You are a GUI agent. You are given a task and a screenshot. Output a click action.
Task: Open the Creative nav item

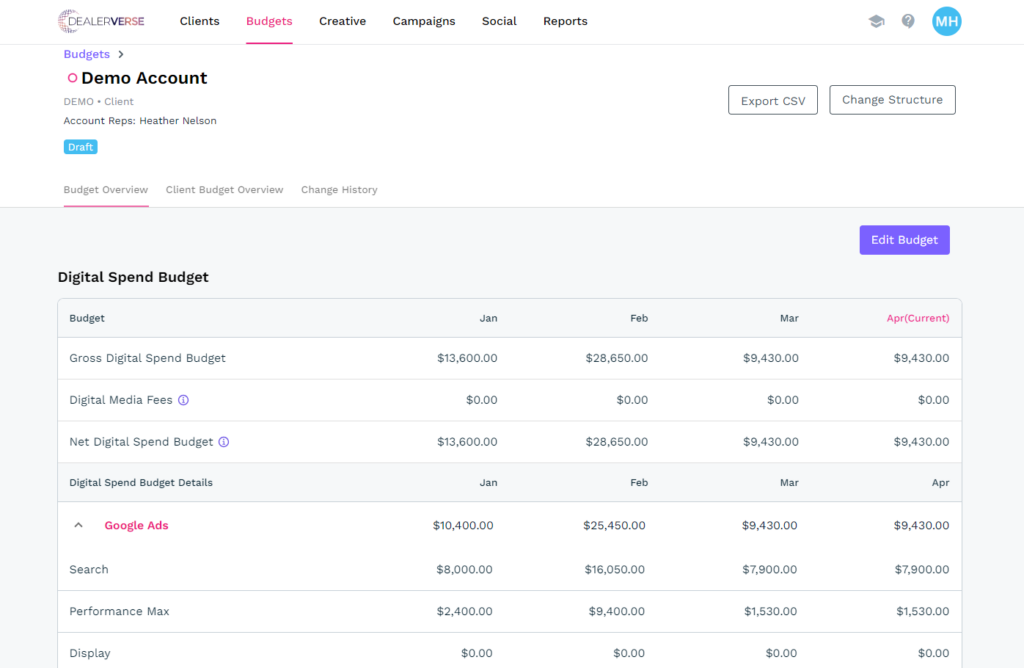pyautogui.click(x=342, y=21)
